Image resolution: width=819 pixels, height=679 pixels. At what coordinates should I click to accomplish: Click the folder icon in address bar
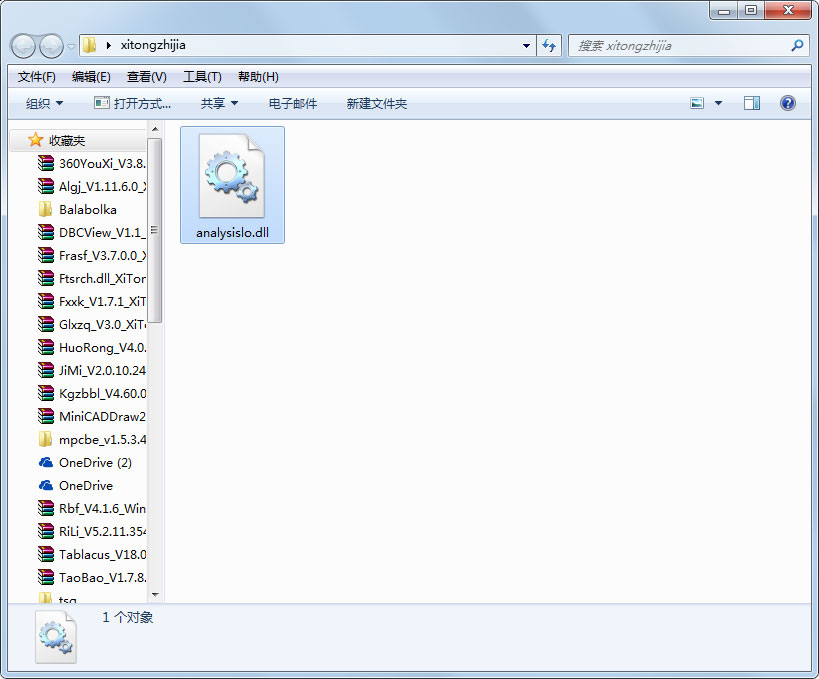(x=90, y=45)
